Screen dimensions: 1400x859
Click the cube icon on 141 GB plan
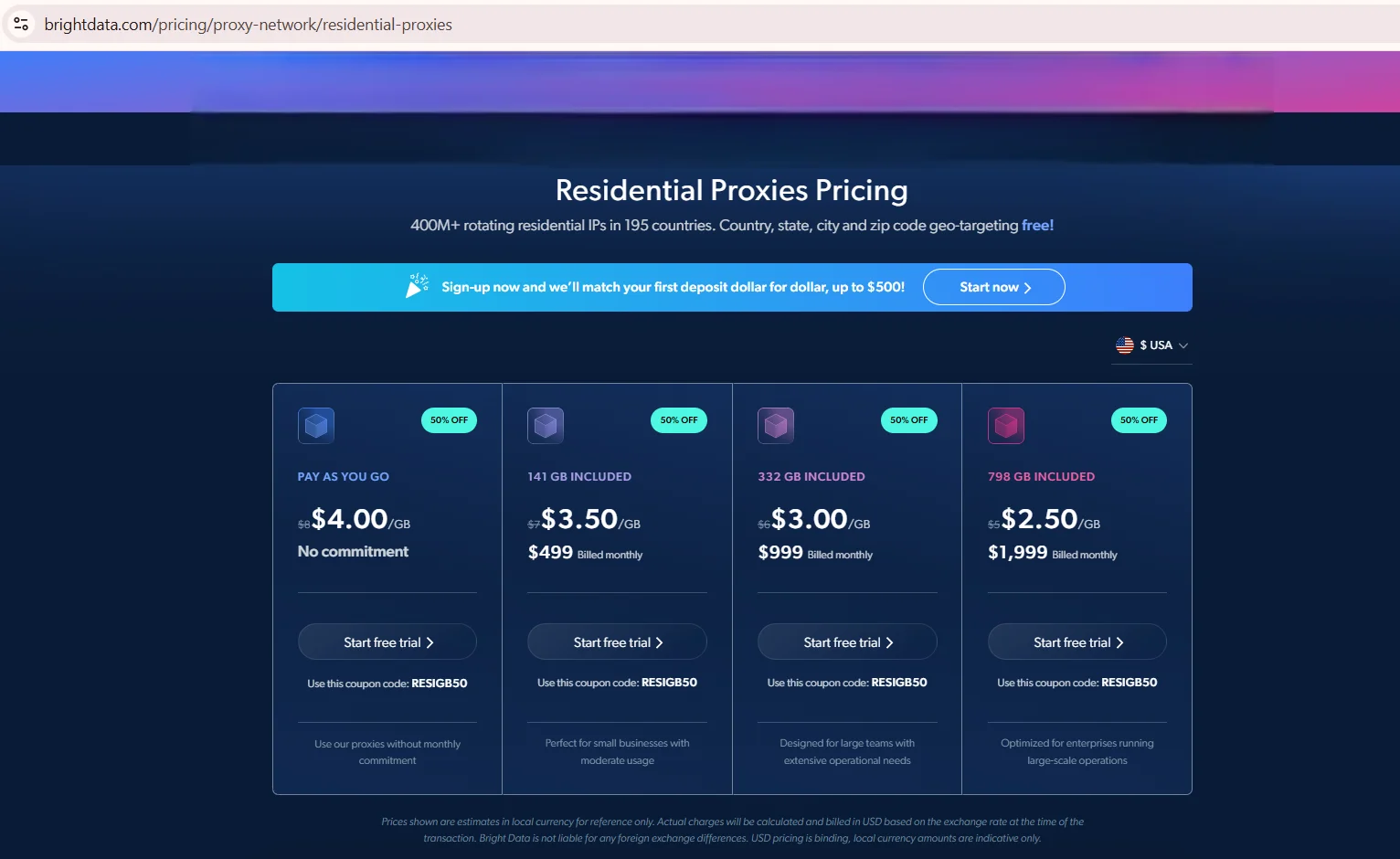coord(546,425)
